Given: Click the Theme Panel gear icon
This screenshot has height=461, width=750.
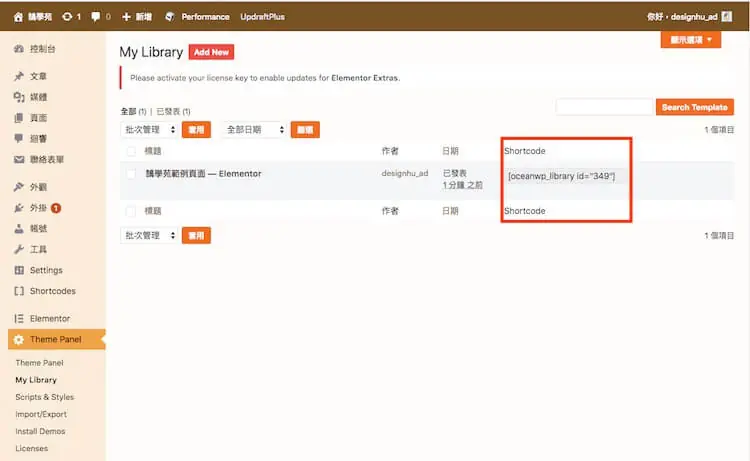Looking at the screenshot, I should tap(19, 340).
